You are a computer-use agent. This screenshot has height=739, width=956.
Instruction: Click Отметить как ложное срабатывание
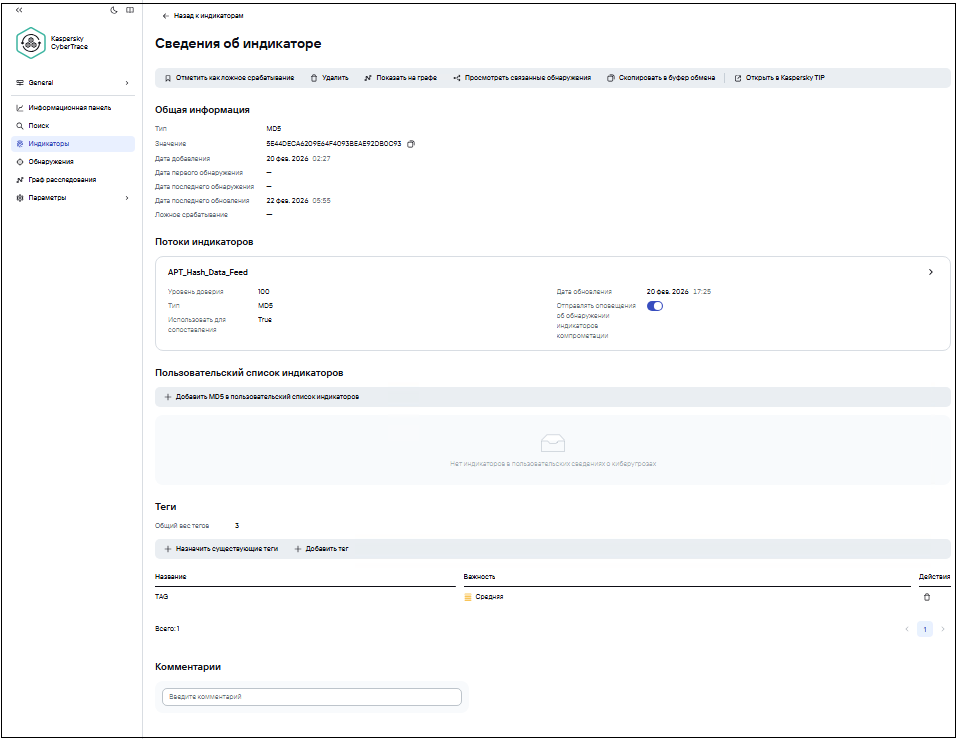pyautogui.click(x=229, y=78)
